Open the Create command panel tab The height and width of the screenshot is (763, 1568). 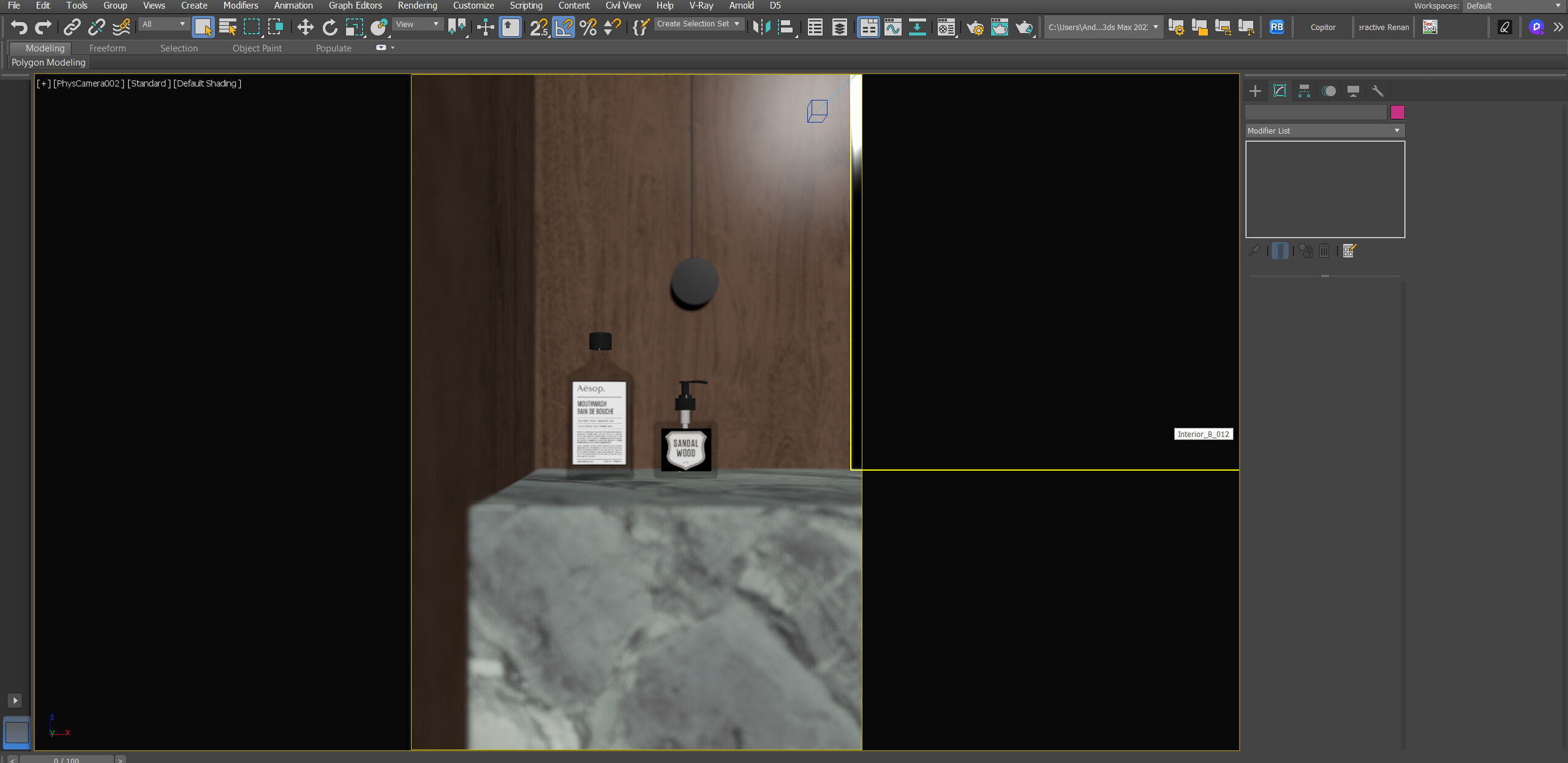(x=1255, y=91)
